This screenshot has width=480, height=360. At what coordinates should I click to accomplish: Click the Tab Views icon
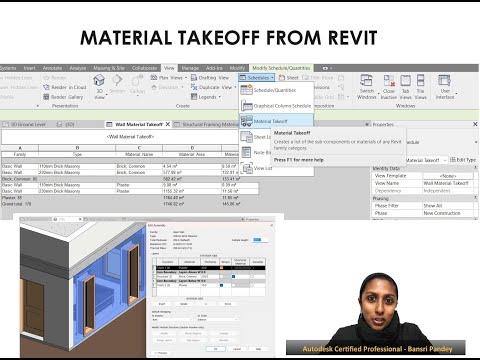[405, 81]
